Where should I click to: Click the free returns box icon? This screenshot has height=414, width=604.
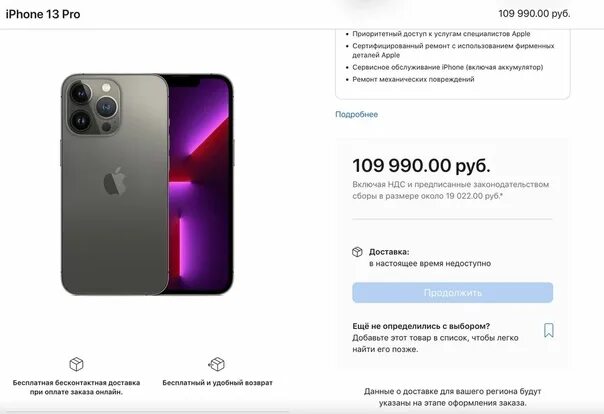[216, 364]
